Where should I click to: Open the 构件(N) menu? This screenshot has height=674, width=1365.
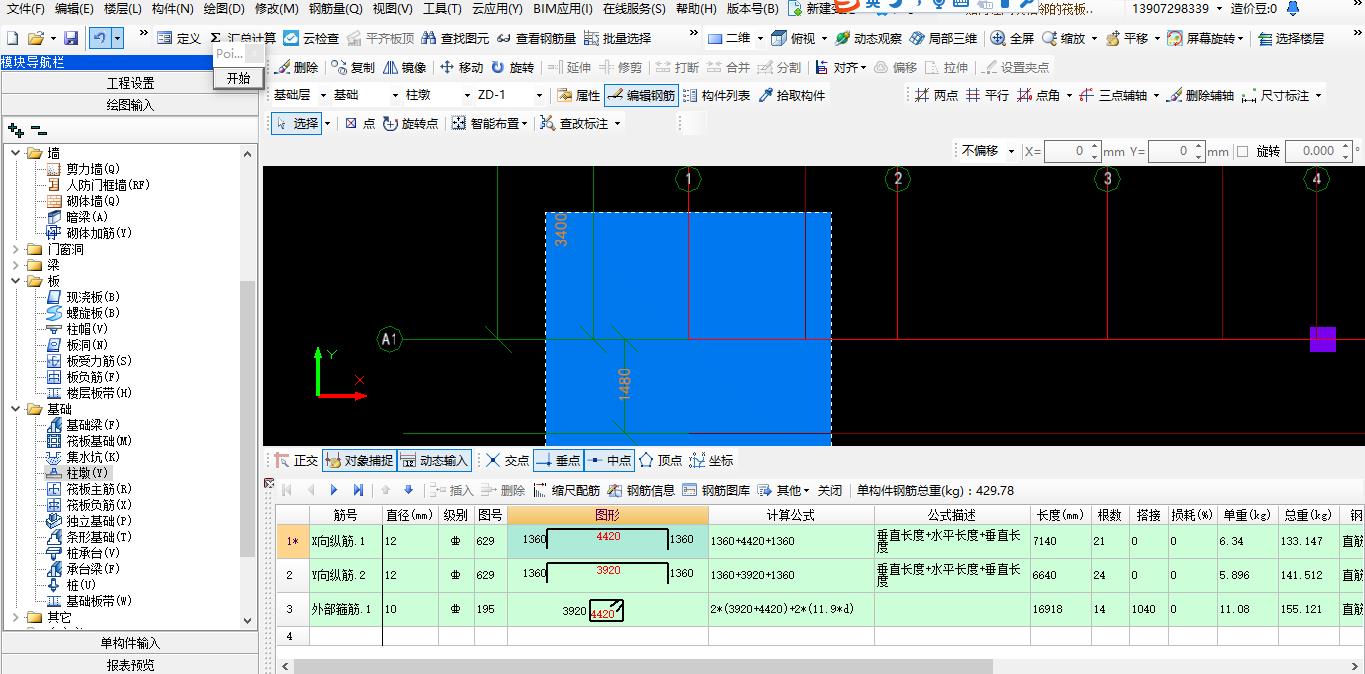tap(172, 9)
